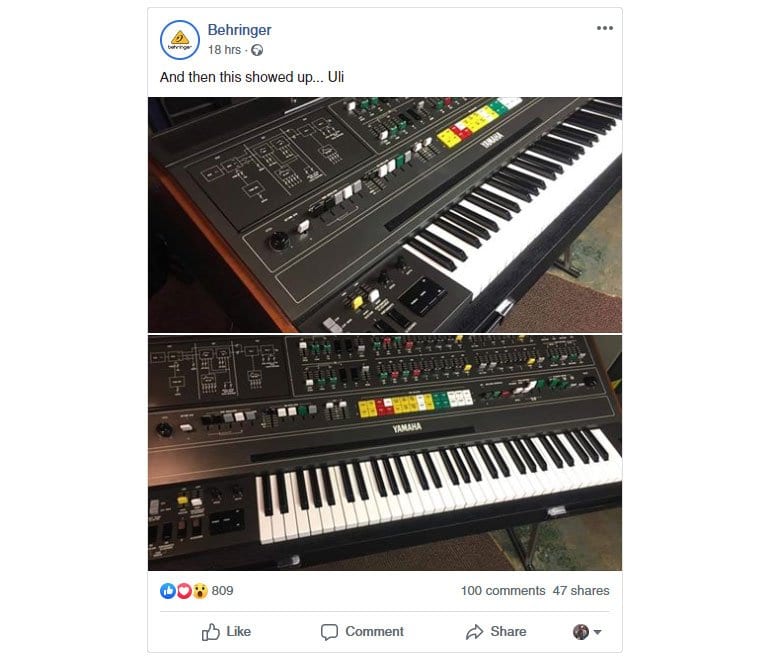Screen dimensions: 770x660
Task: Click the Comment button
Action: coord(362,632)
